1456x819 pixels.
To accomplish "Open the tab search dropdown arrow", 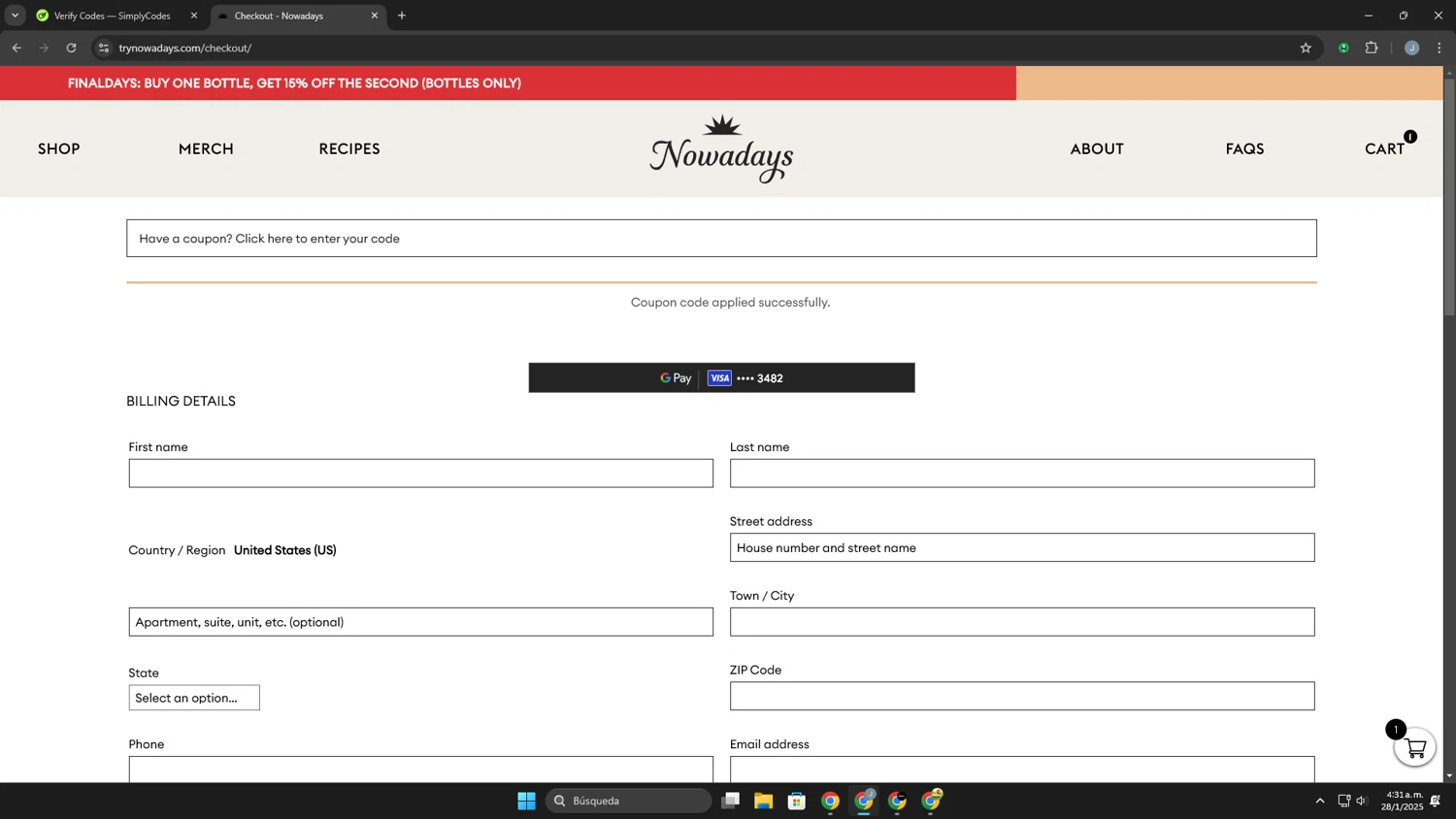I will coord(15,16).
